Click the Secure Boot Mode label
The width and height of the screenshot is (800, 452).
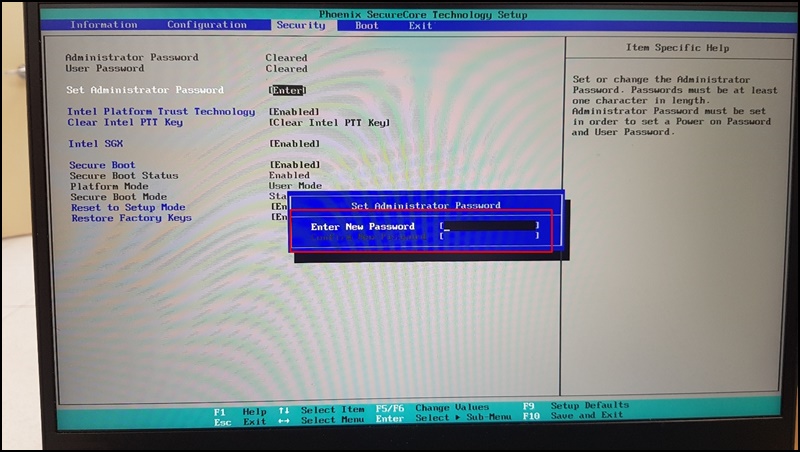coord(118,197)
